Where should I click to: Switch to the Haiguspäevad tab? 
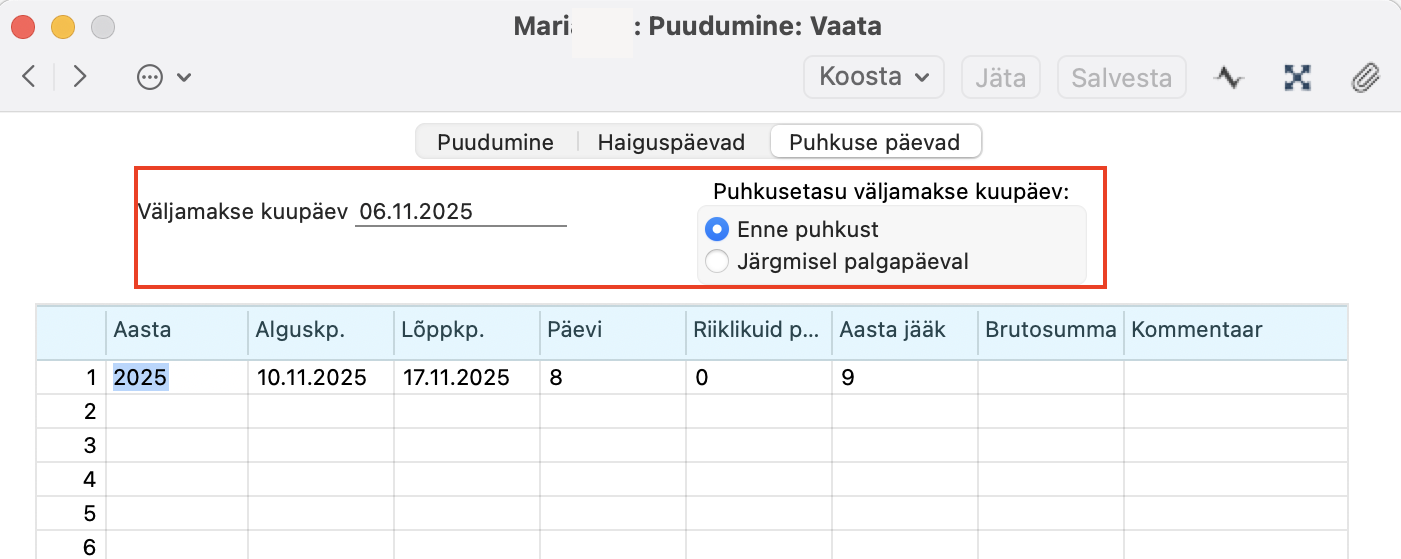click(671, 142)
